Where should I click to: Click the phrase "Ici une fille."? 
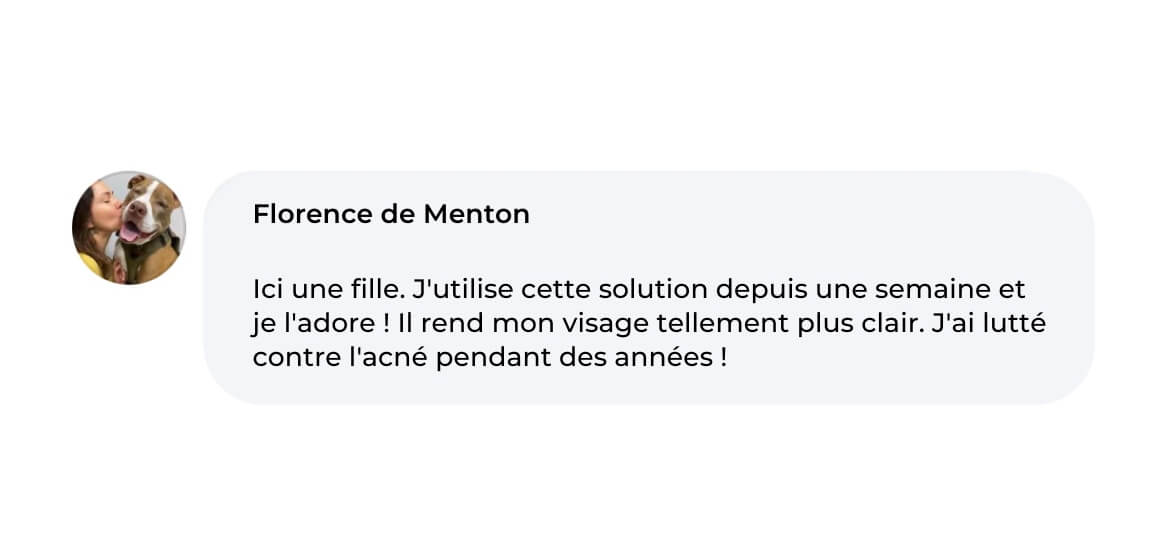(329, 290)
